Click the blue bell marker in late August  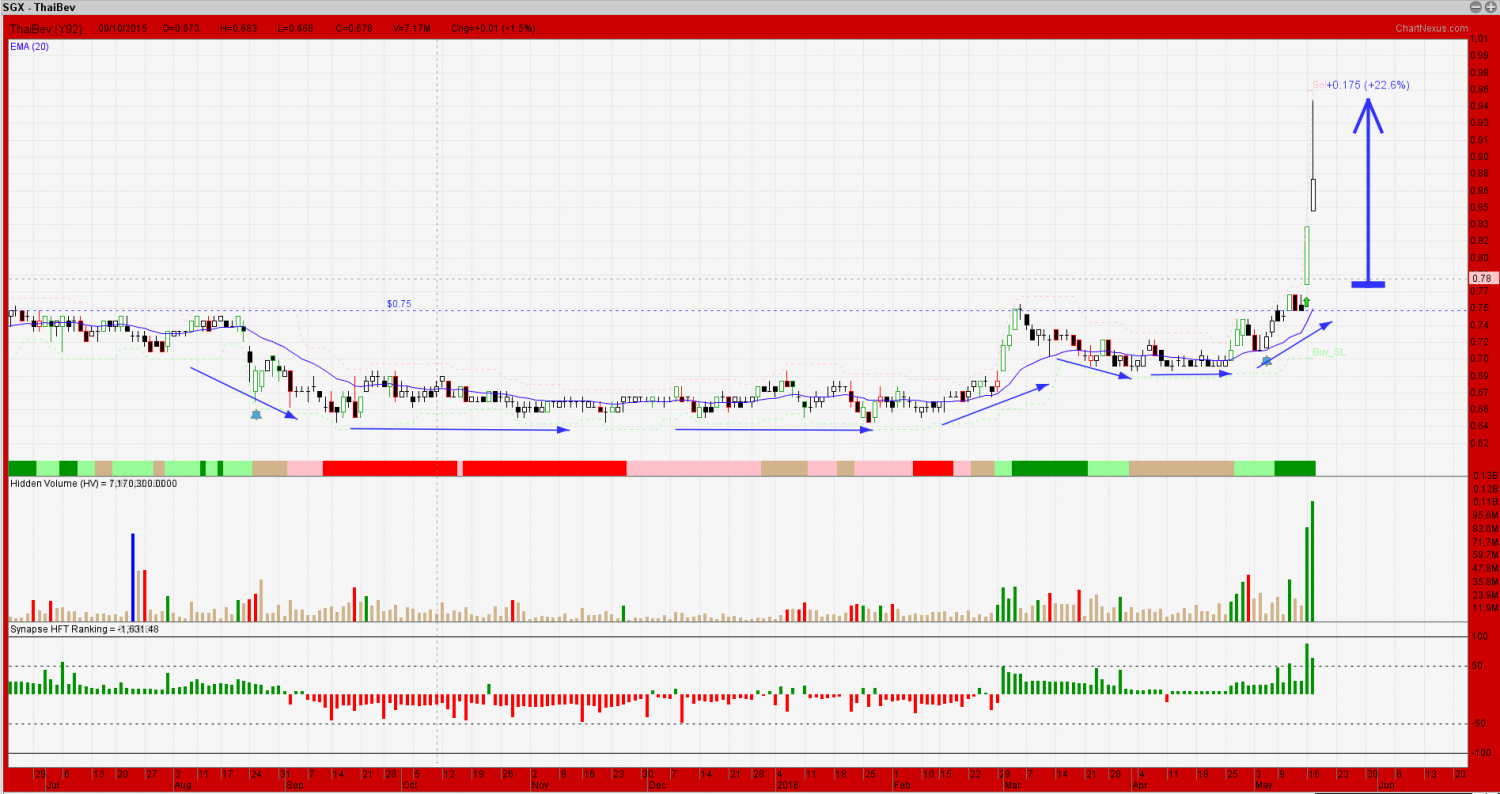[x=256, y=413]
